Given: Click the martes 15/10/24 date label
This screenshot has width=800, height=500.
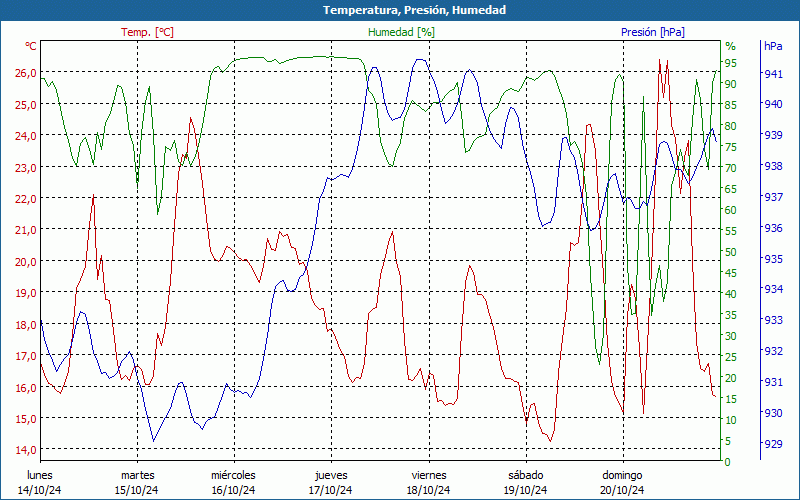Looking at the screenshot, I should point(137,483).
